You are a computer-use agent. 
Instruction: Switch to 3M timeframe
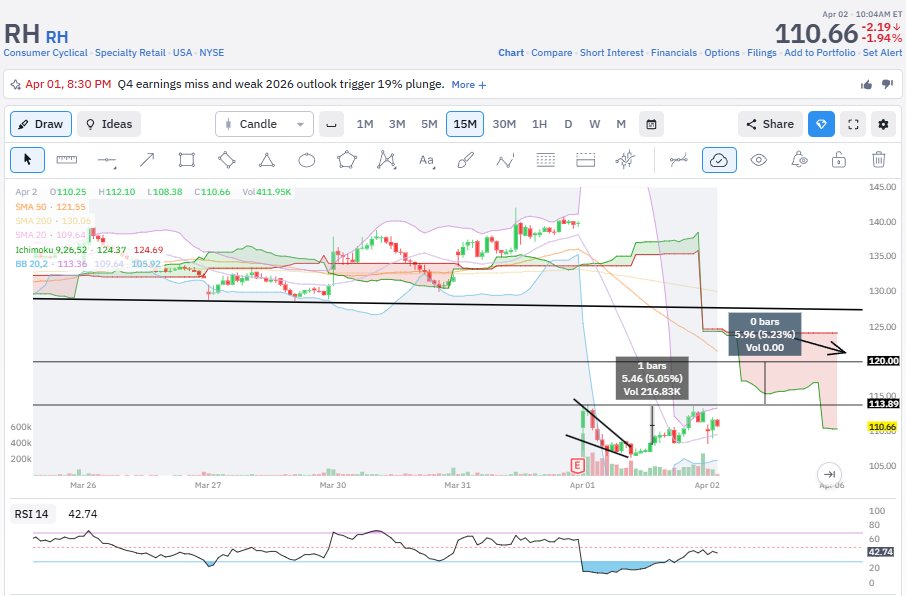tap(397, 124)
